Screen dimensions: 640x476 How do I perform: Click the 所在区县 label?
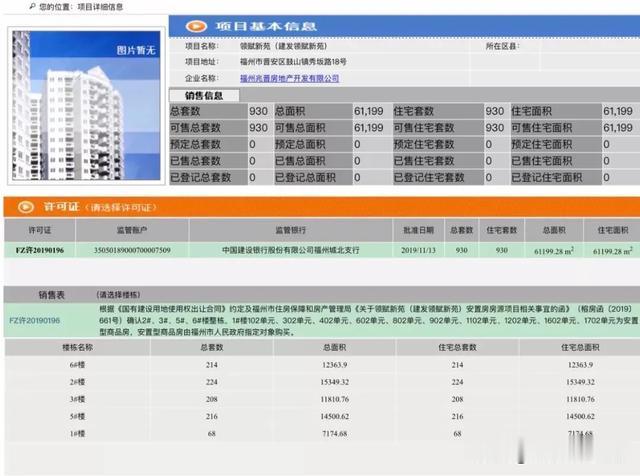502,46
